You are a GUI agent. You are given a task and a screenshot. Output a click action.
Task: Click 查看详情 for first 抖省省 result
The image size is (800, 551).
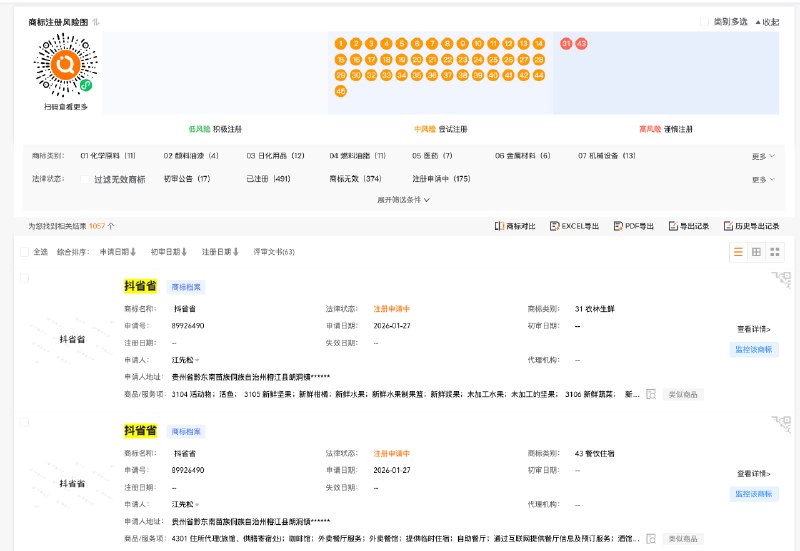tap(753, 328)
